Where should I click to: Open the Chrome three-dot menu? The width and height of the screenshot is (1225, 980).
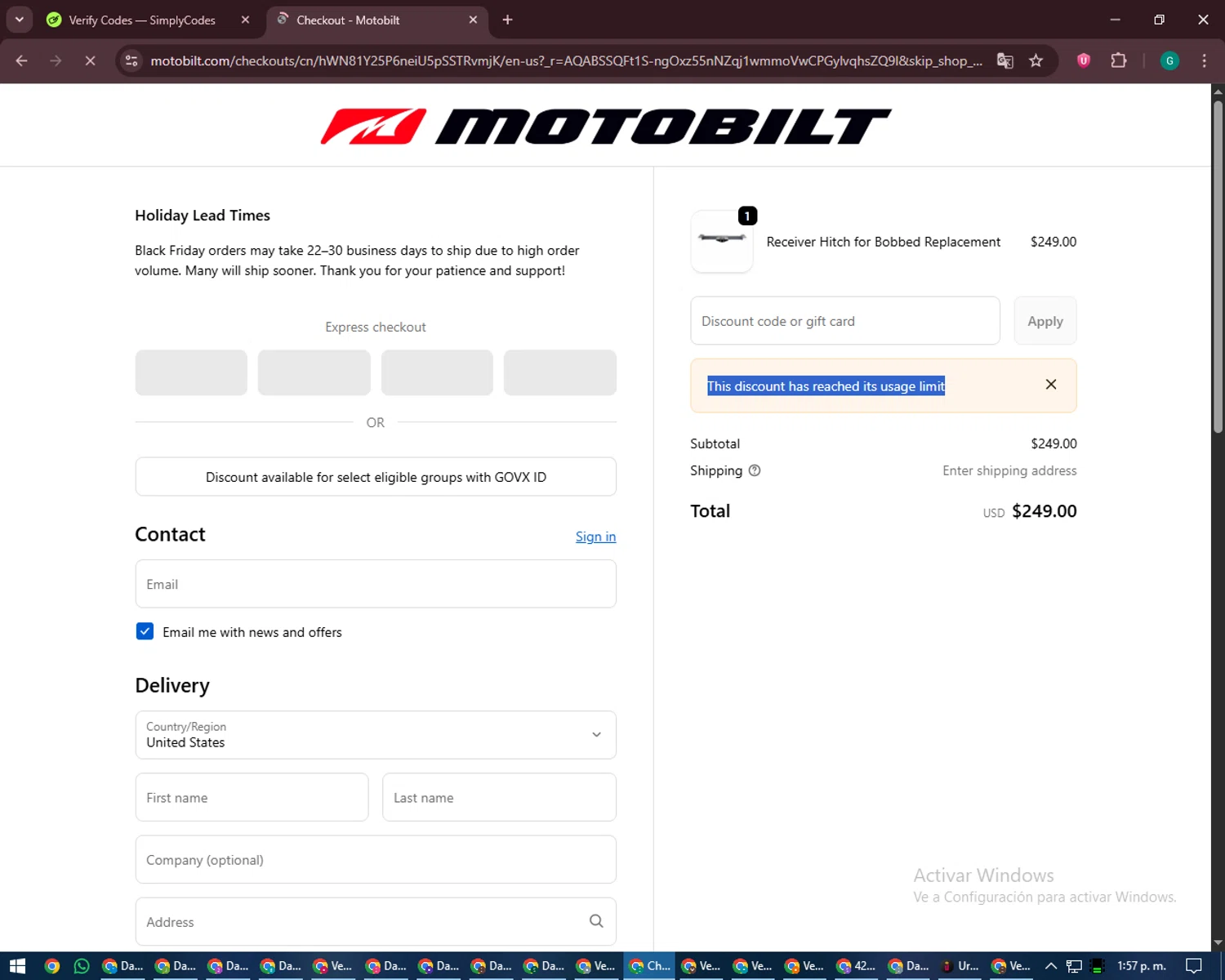(1204, 60)
